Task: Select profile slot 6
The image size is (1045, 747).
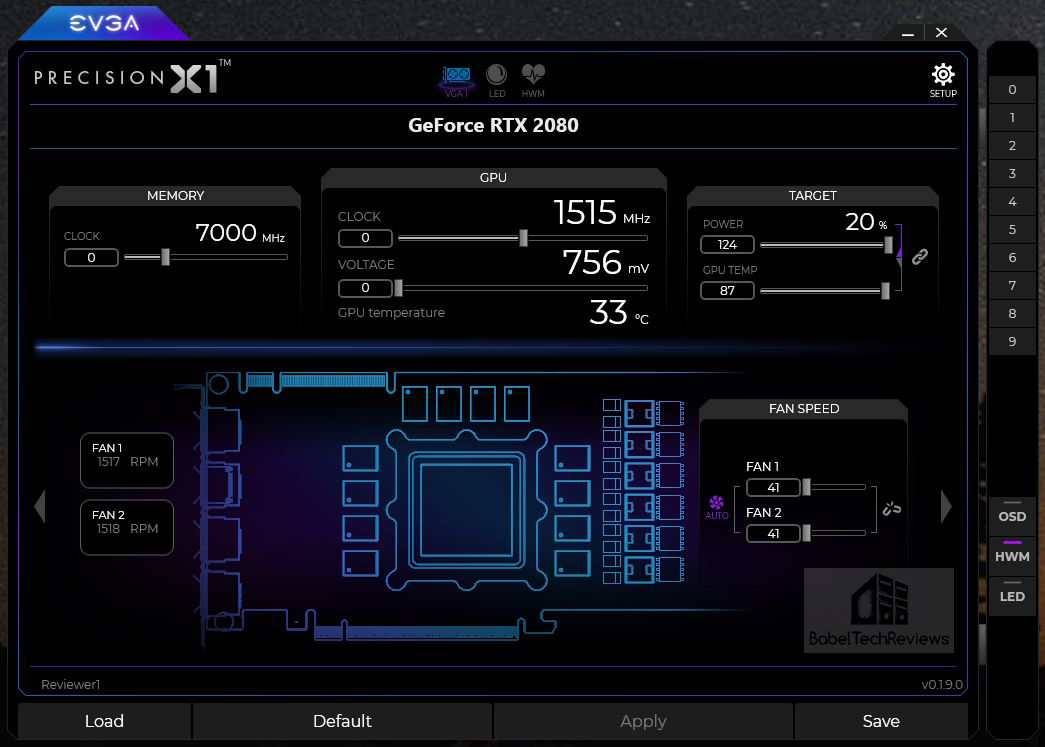Action: 1012,258
